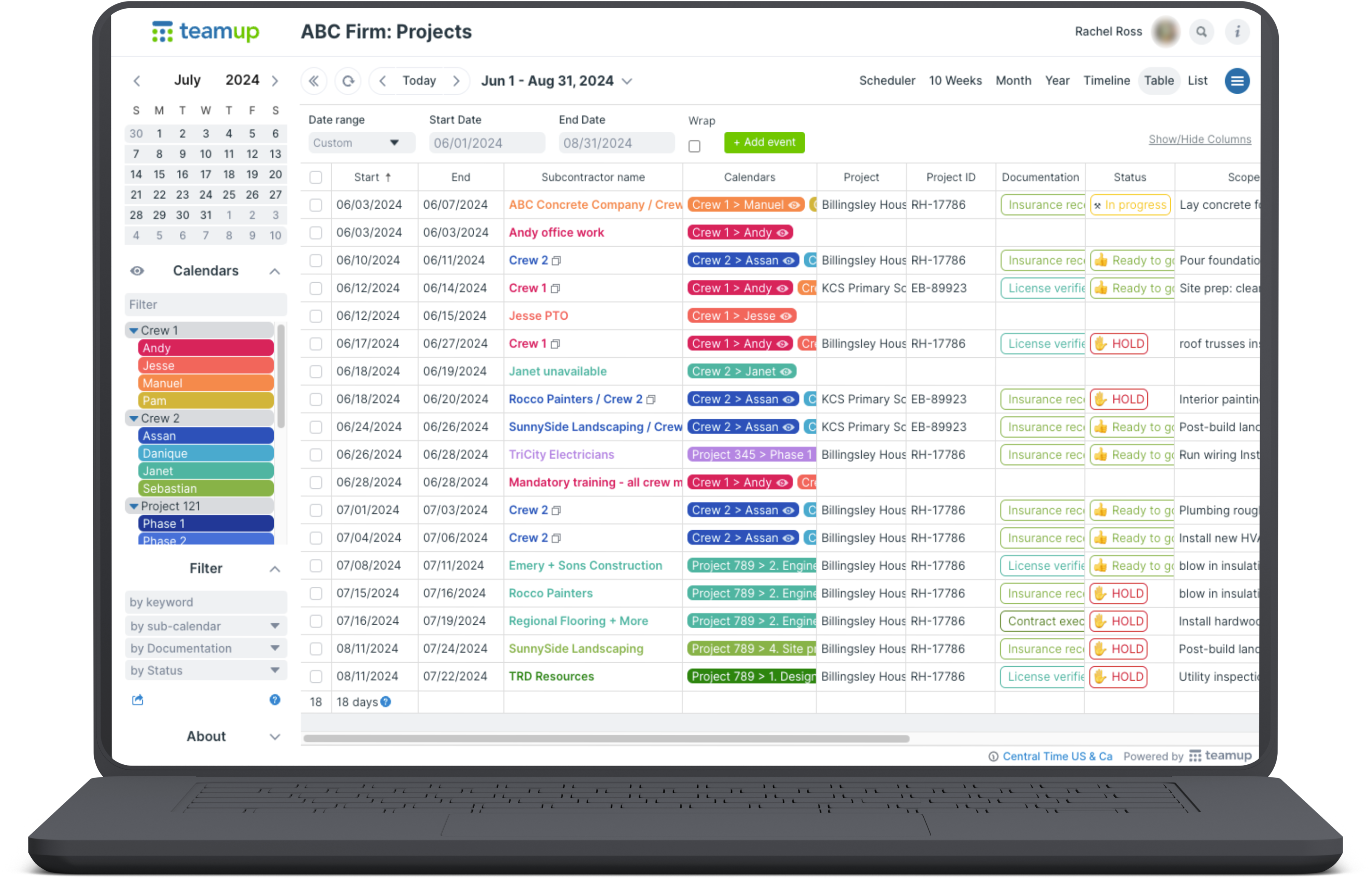The width and height of the screenshot is (1372, 879).
Task: Click the repeat icon on Crew 2 06/10/2024 row
Action: click(x=556, y=261)
